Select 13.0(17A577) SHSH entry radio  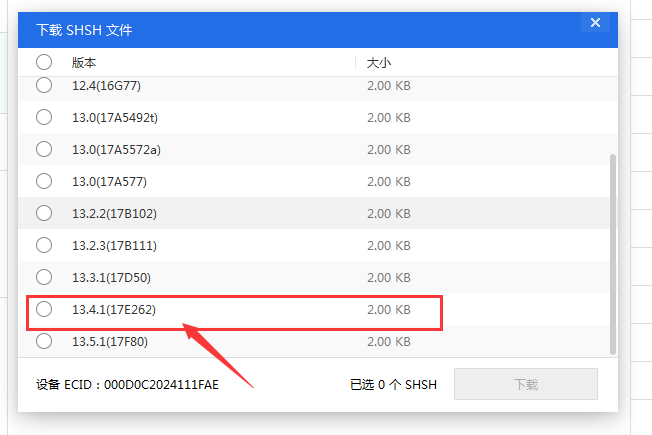point(44,181)
